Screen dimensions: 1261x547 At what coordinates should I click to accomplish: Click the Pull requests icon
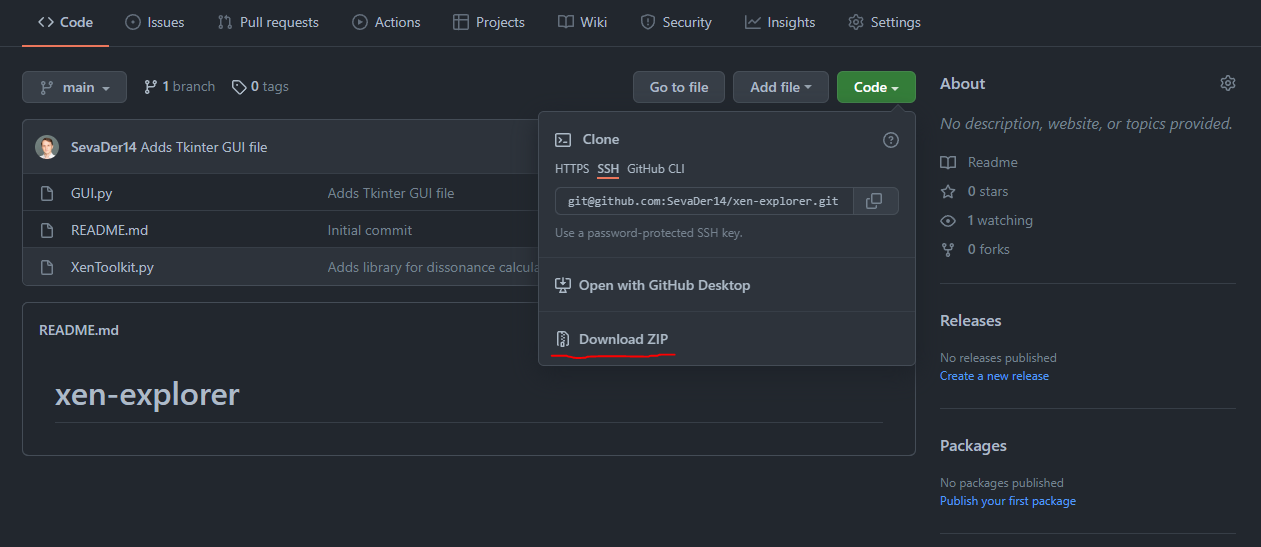[225, 22]
